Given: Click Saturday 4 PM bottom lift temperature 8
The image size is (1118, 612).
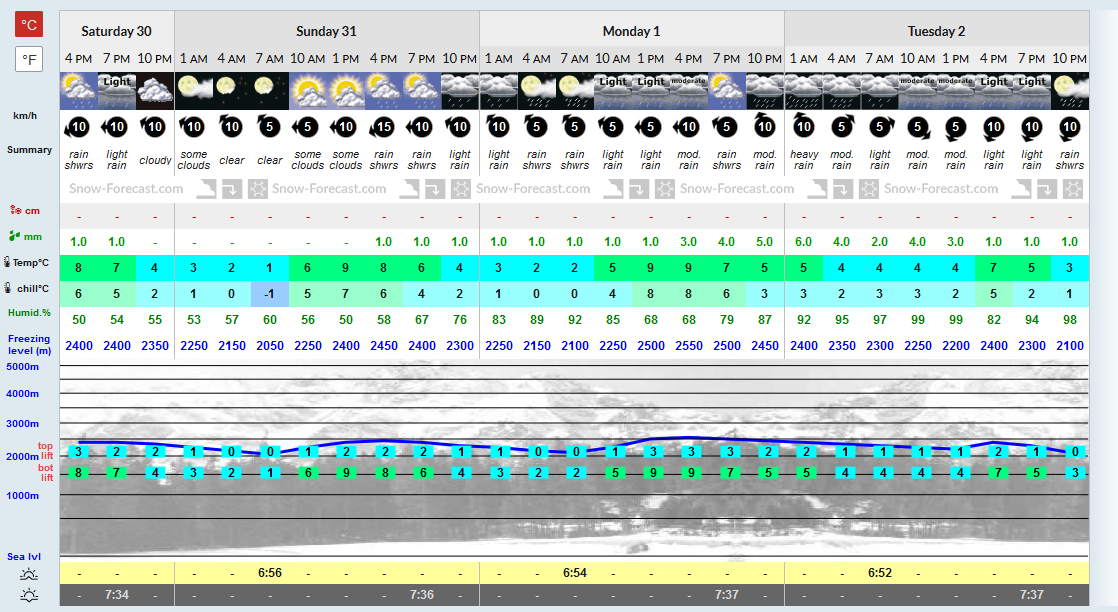Looking at the screenshot, I should (x=78, y=472).
